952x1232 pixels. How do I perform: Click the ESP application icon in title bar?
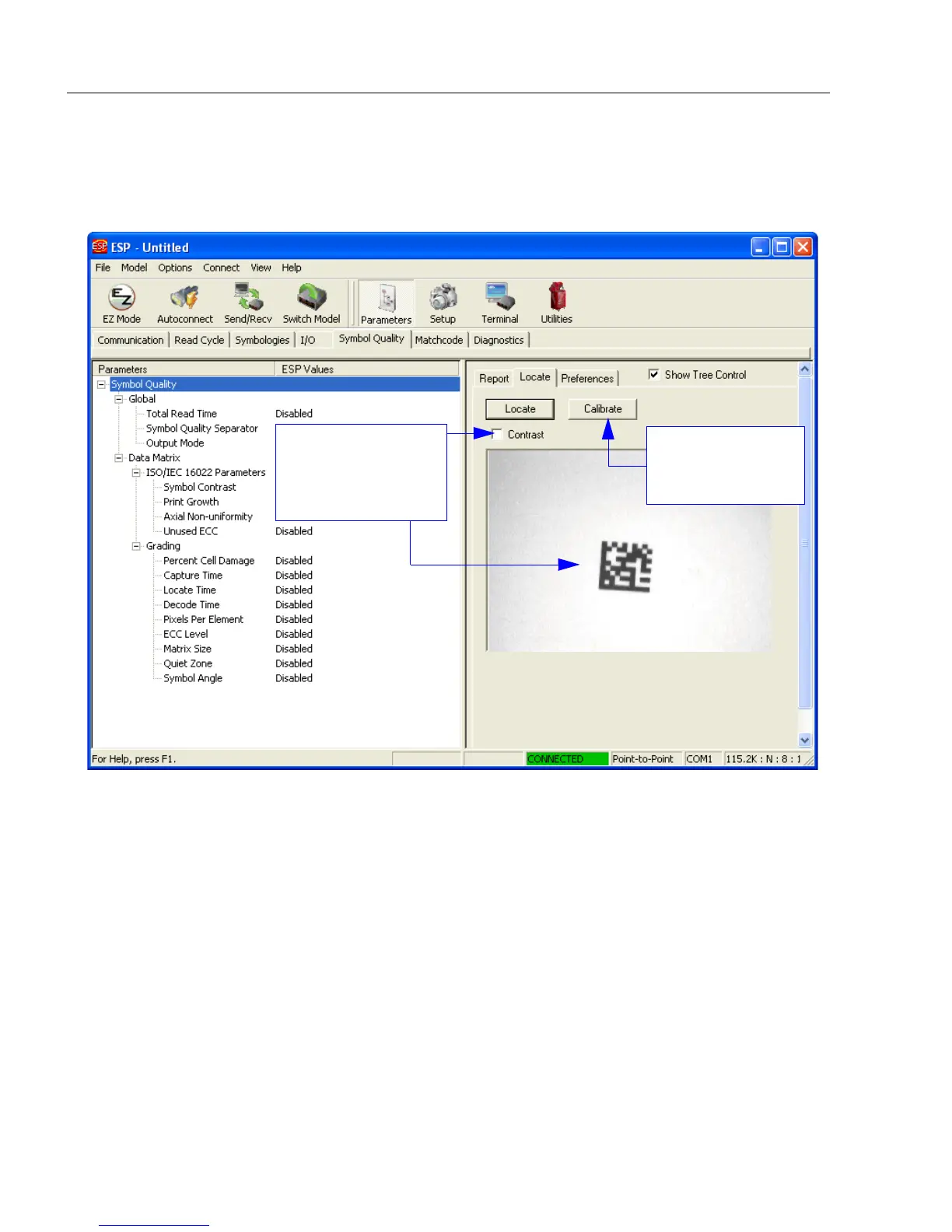[x=100, y=247]
